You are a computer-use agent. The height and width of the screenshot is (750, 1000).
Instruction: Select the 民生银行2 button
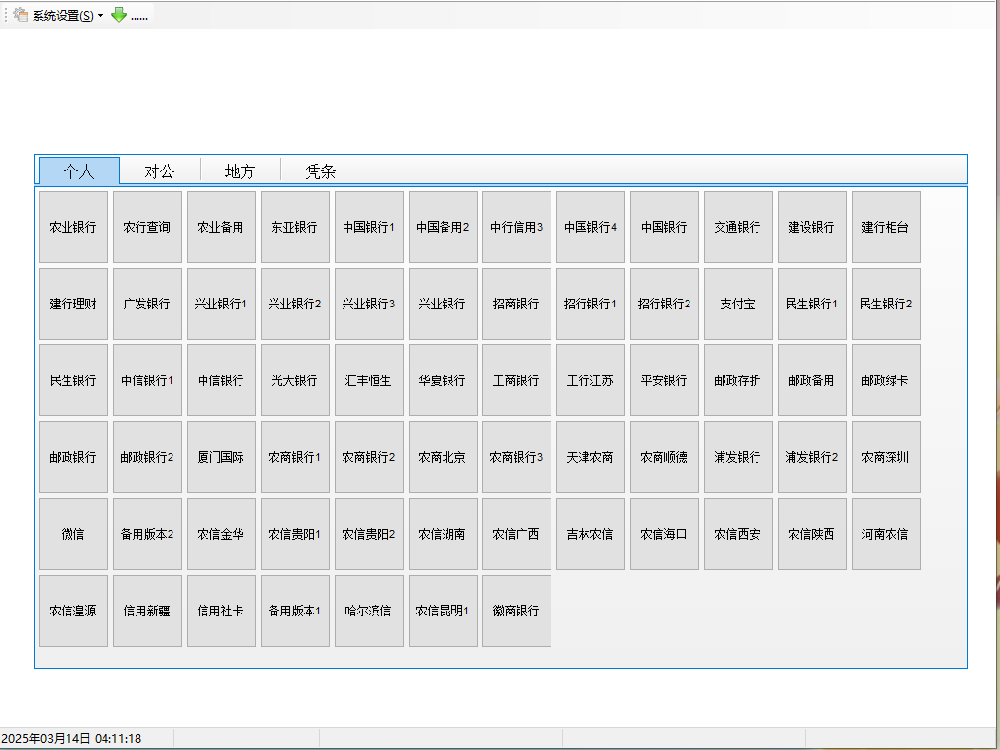886,304
